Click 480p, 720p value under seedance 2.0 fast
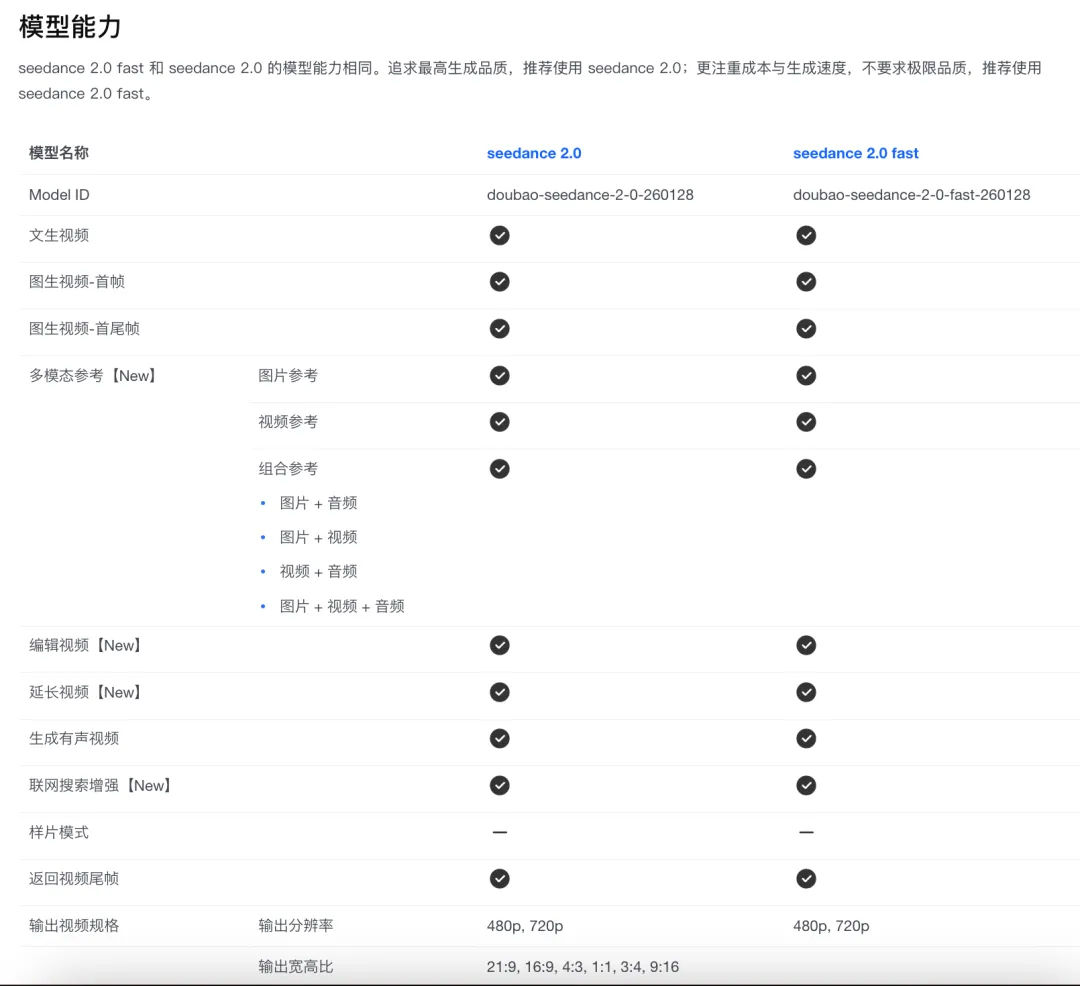The height and width of the screenshot is (986, 1080). click(831, 925)
